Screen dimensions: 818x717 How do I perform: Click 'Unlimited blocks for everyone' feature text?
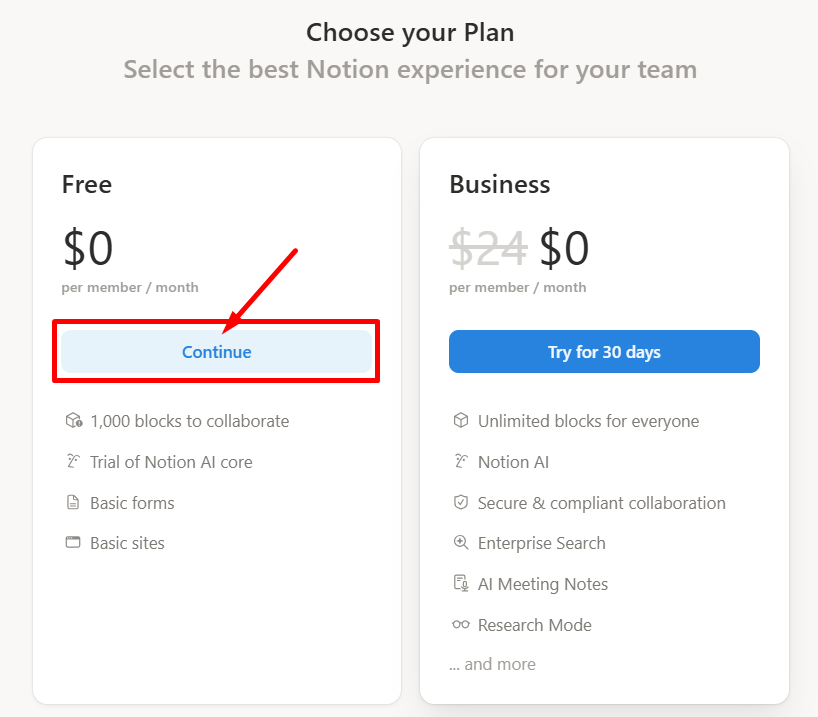[588, 421]
